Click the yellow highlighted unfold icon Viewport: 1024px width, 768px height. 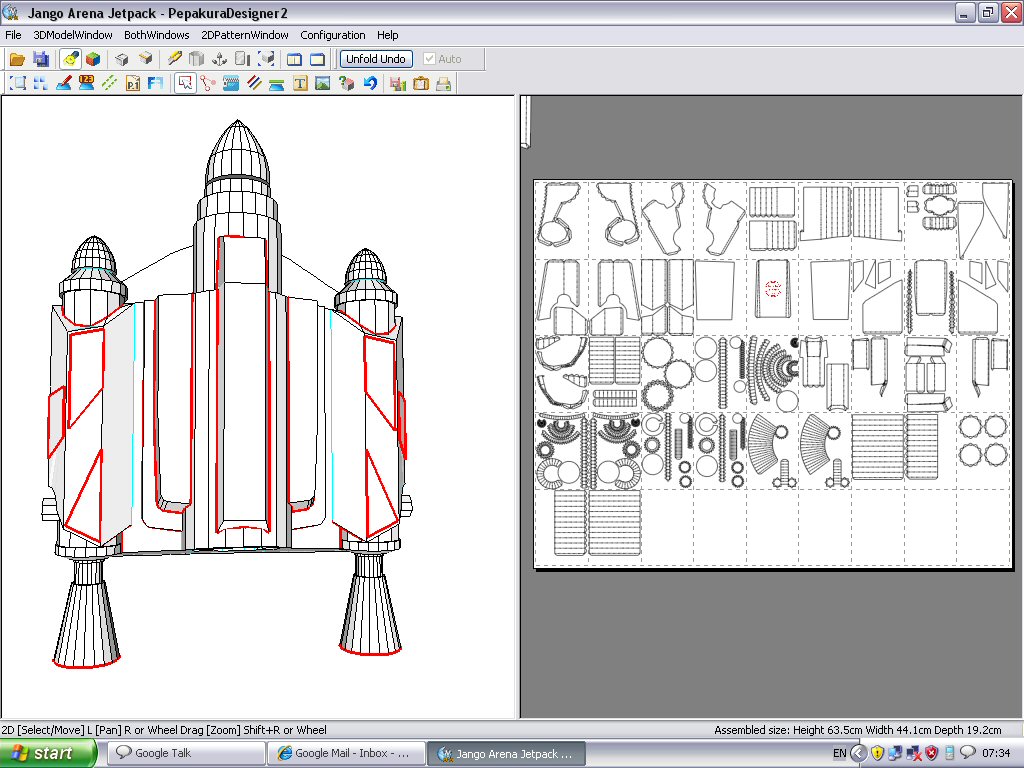click(x=71, y=59)
